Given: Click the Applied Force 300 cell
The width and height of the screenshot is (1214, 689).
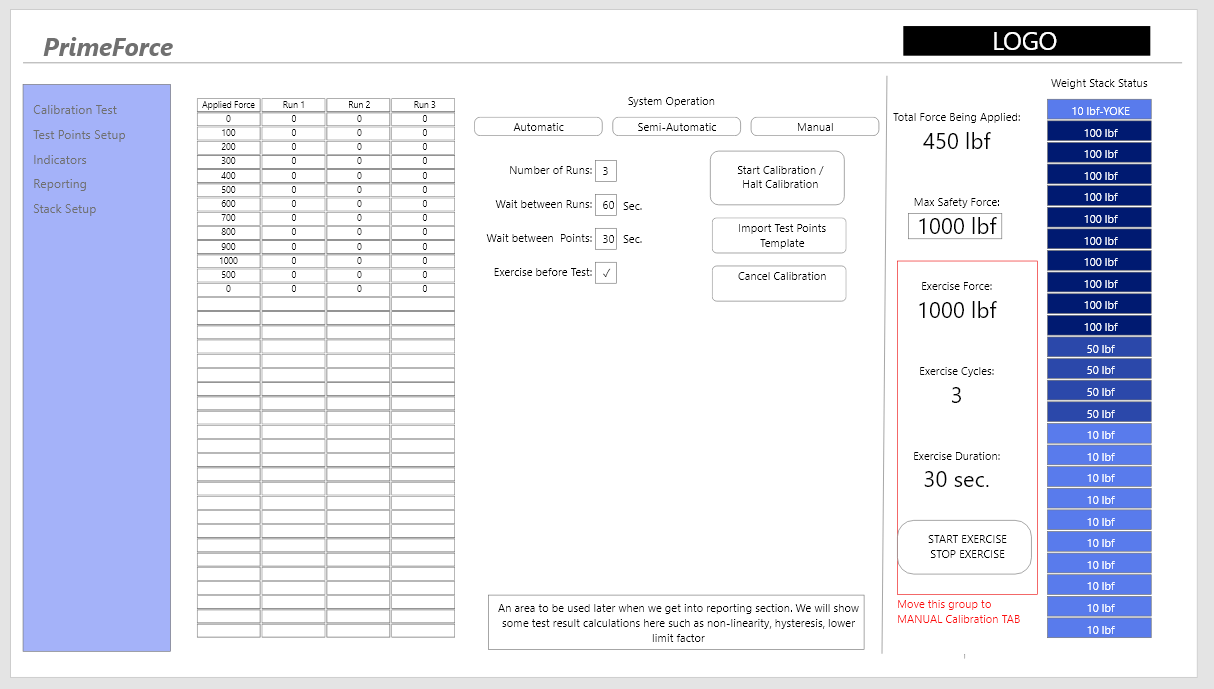Looking at the screenshot, I should pyautogui.click(x=229, y=161).
